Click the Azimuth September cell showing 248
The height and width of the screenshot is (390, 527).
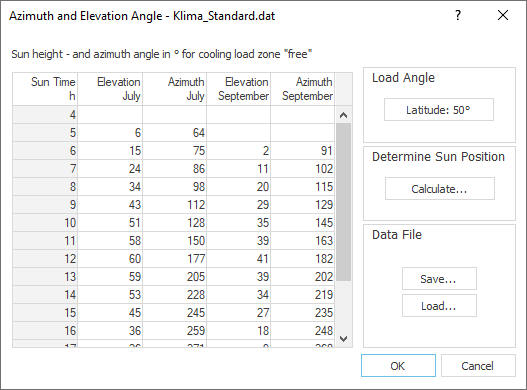[302, 330]
